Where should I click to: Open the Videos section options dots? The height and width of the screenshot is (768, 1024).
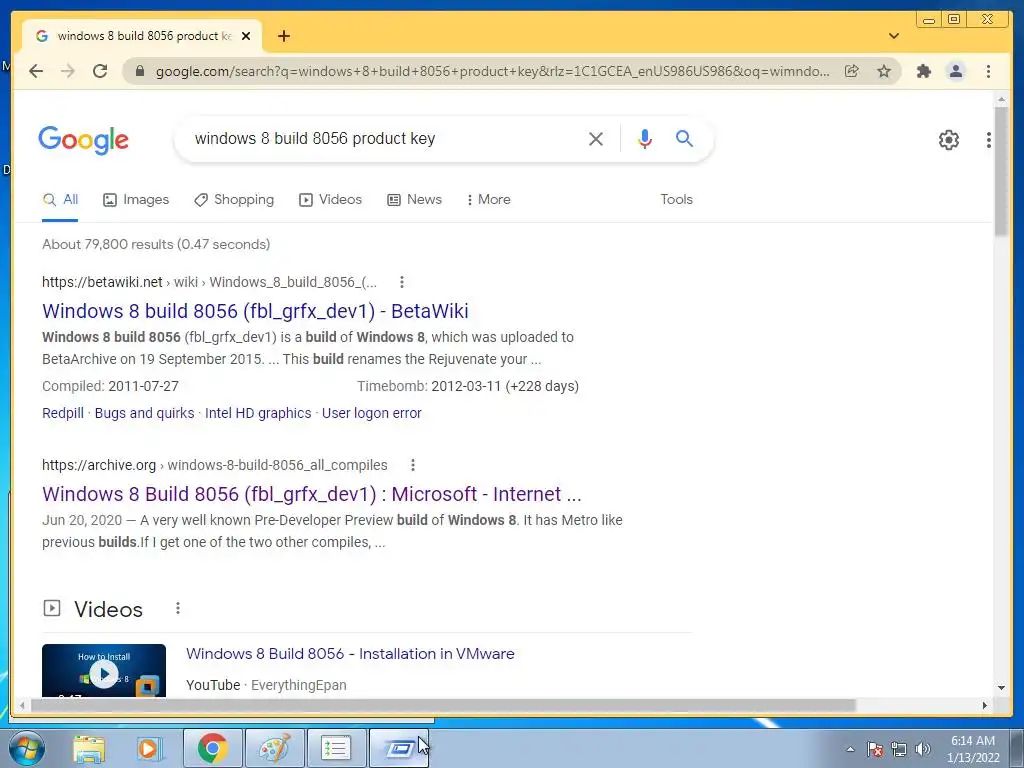coord(178,609)
